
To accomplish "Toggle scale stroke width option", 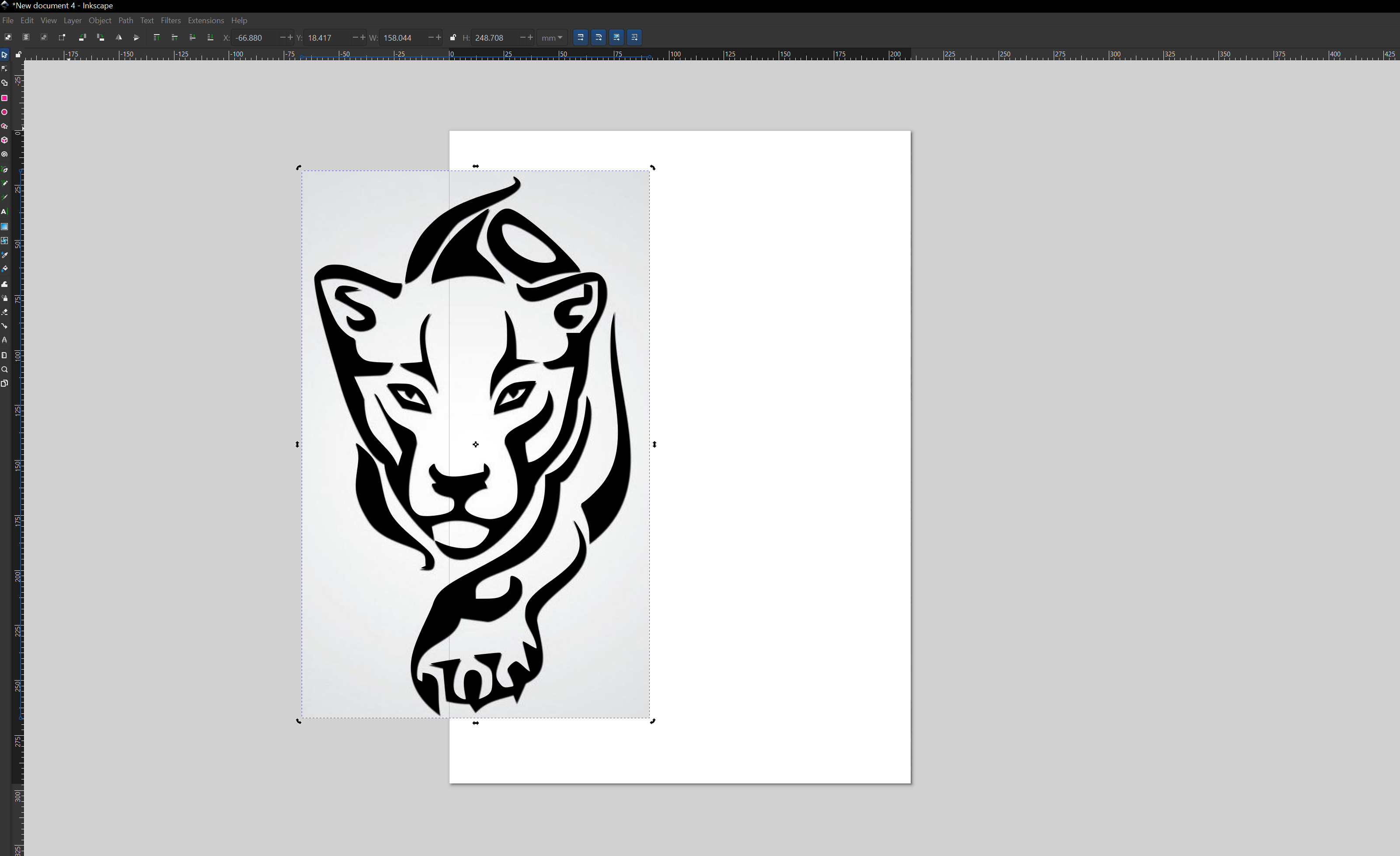I will pos(581,38).
